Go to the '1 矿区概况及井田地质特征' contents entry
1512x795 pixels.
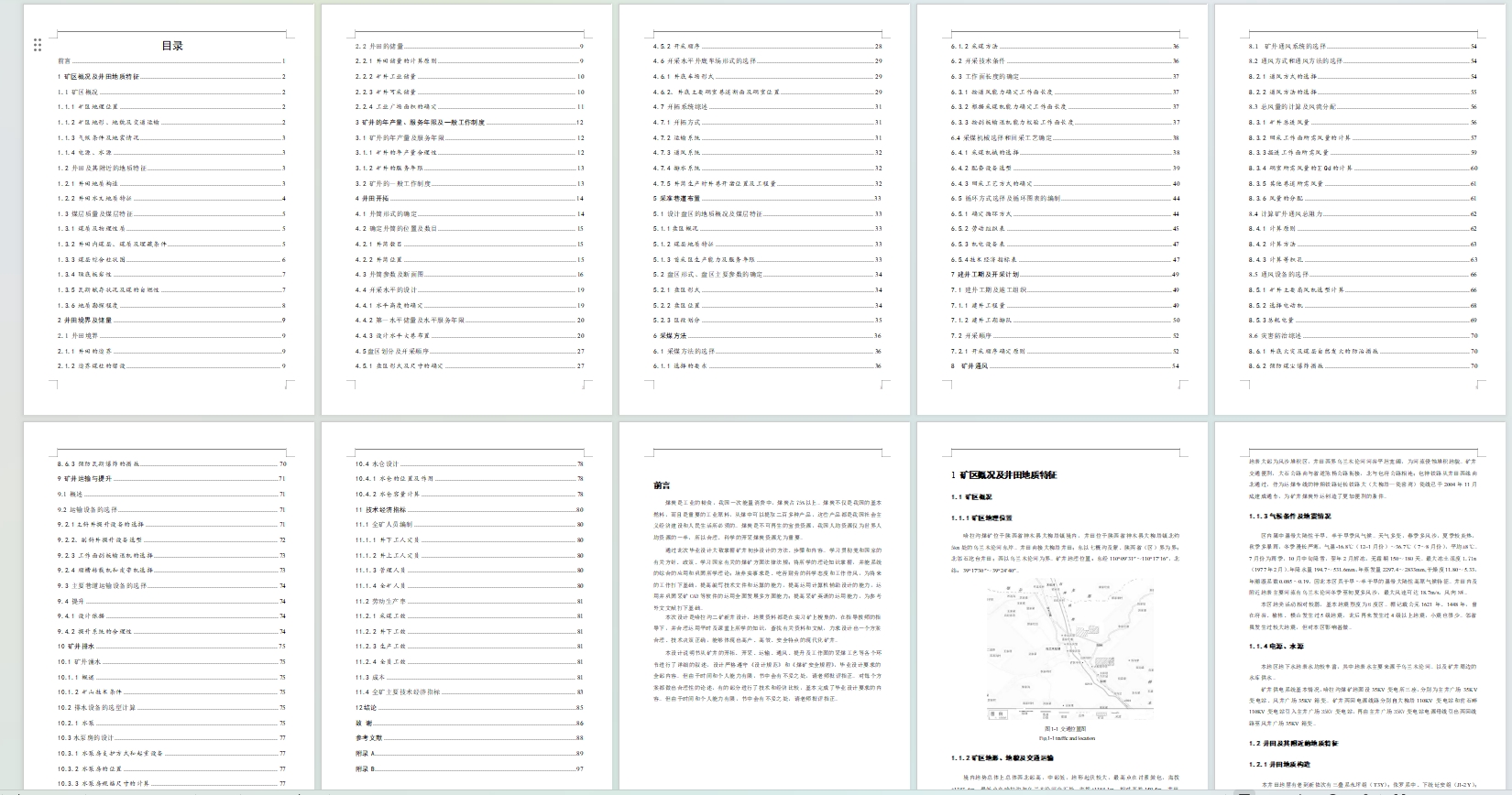point(171,77)
